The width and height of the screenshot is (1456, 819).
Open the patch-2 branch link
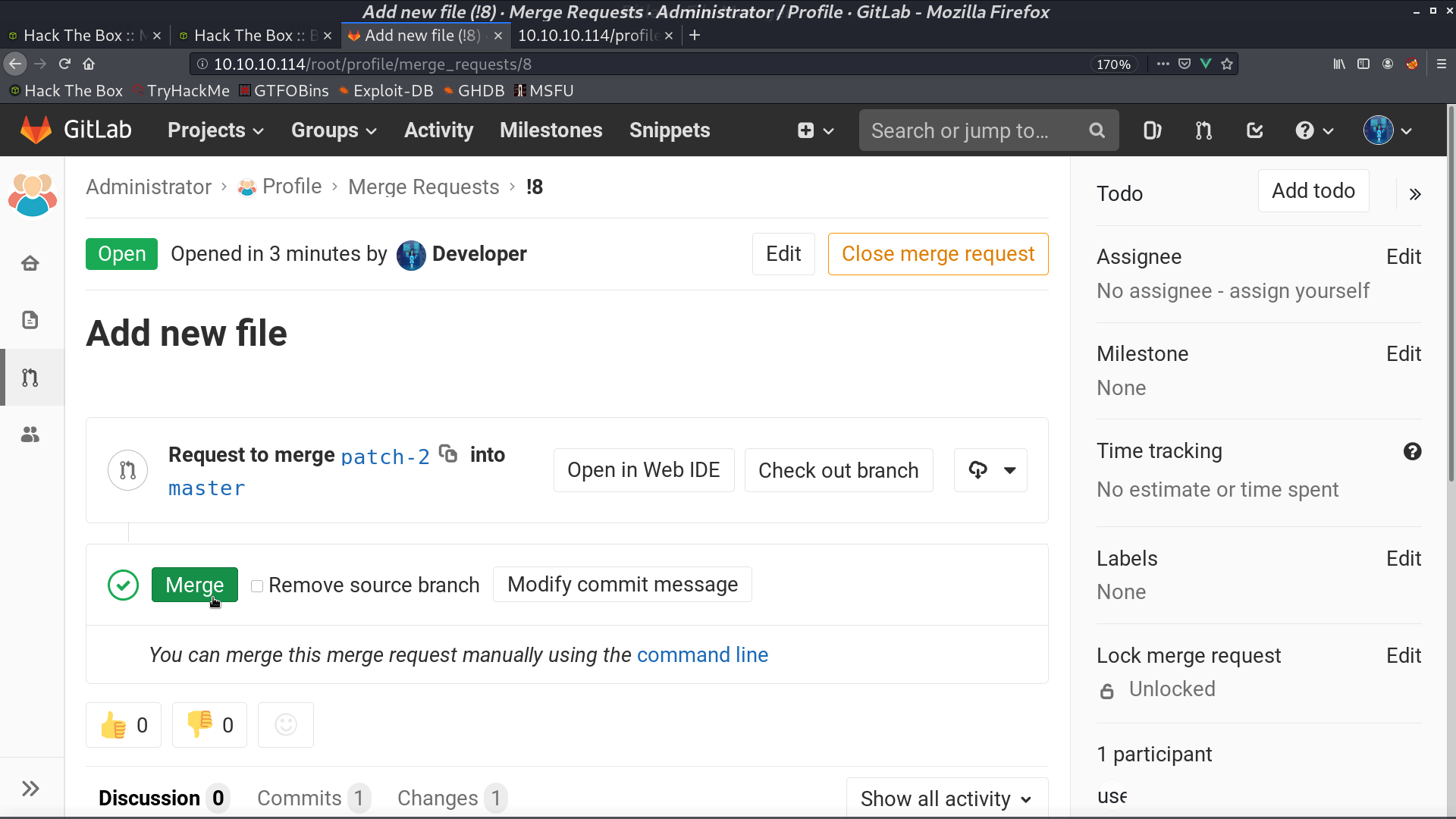[385, 457]
